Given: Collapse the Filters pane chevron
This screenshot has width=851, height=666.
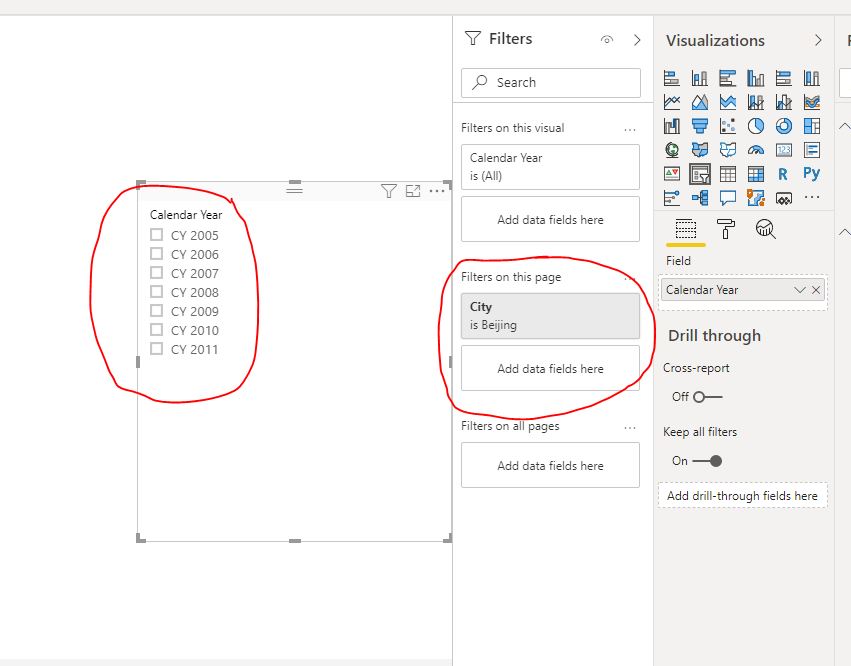Looking at the screenshot, I should coord(637,40).
